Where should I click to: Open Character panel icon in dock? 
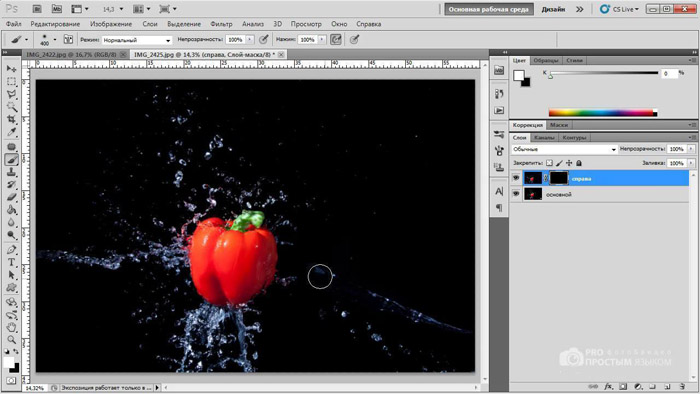point(499,191)
